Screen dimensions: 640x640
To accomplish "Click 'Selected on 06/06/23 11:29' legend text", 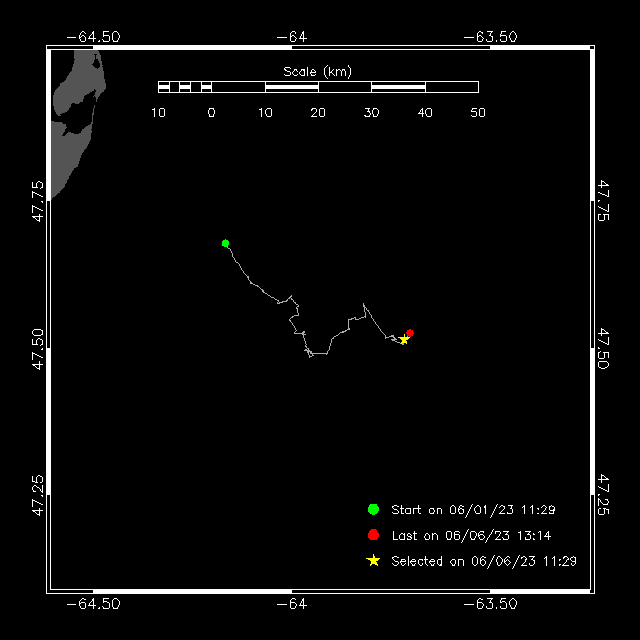I will point(484,561).
